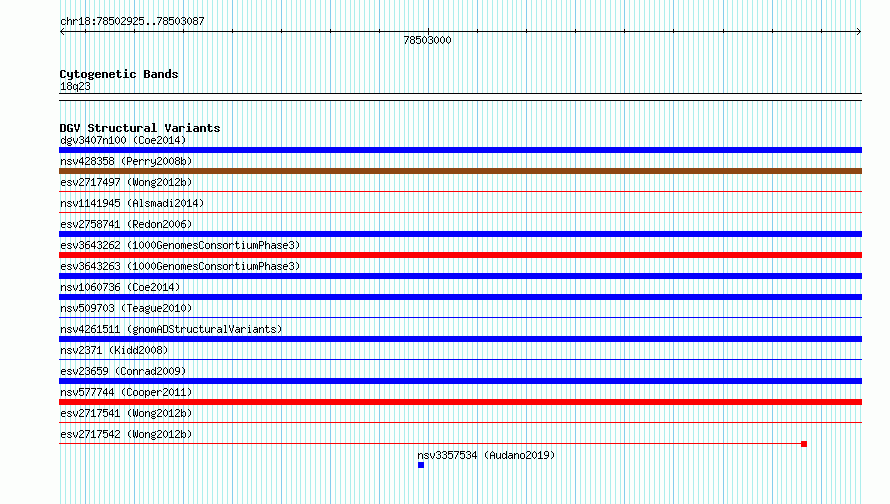Viewport: 890px width, 504px height.
Task: Click the esv2717497 (Wong2012b) label
Action: [126, 182]
